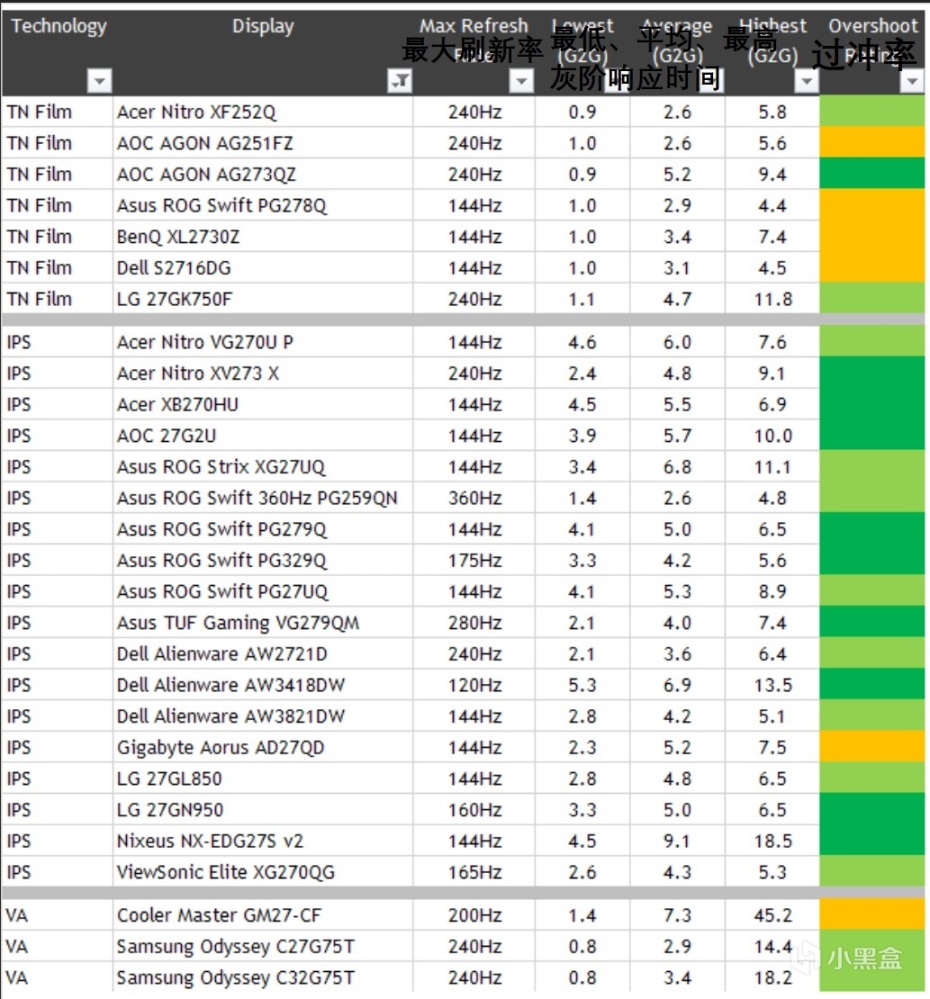The width and height of the screenshot is (930, 999).
Task: Click the 7.3 average G2G value
Action: point(677,916)
